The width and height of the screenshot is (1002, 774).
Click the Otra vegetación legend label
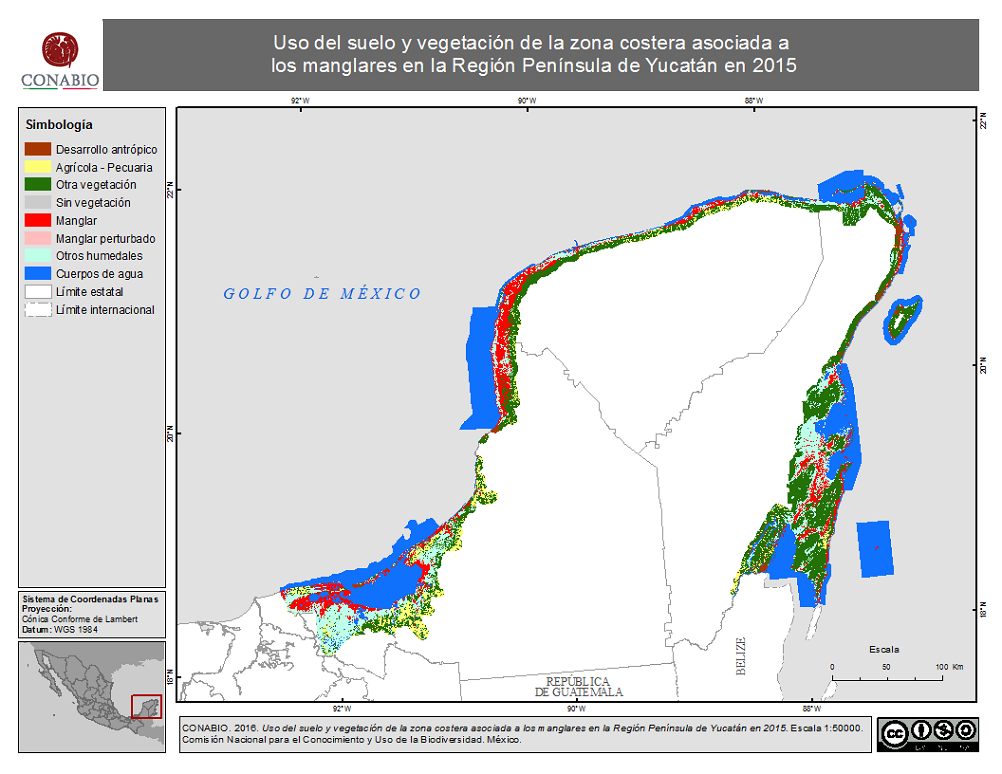pos(96,185)
